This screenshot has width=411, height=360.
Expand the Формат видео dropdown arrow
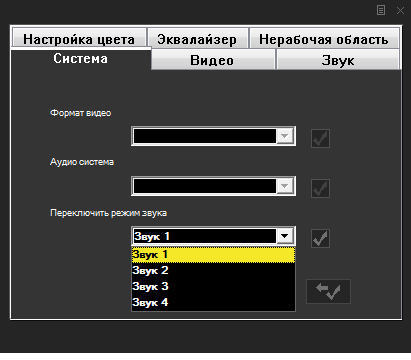click(285, 136)
